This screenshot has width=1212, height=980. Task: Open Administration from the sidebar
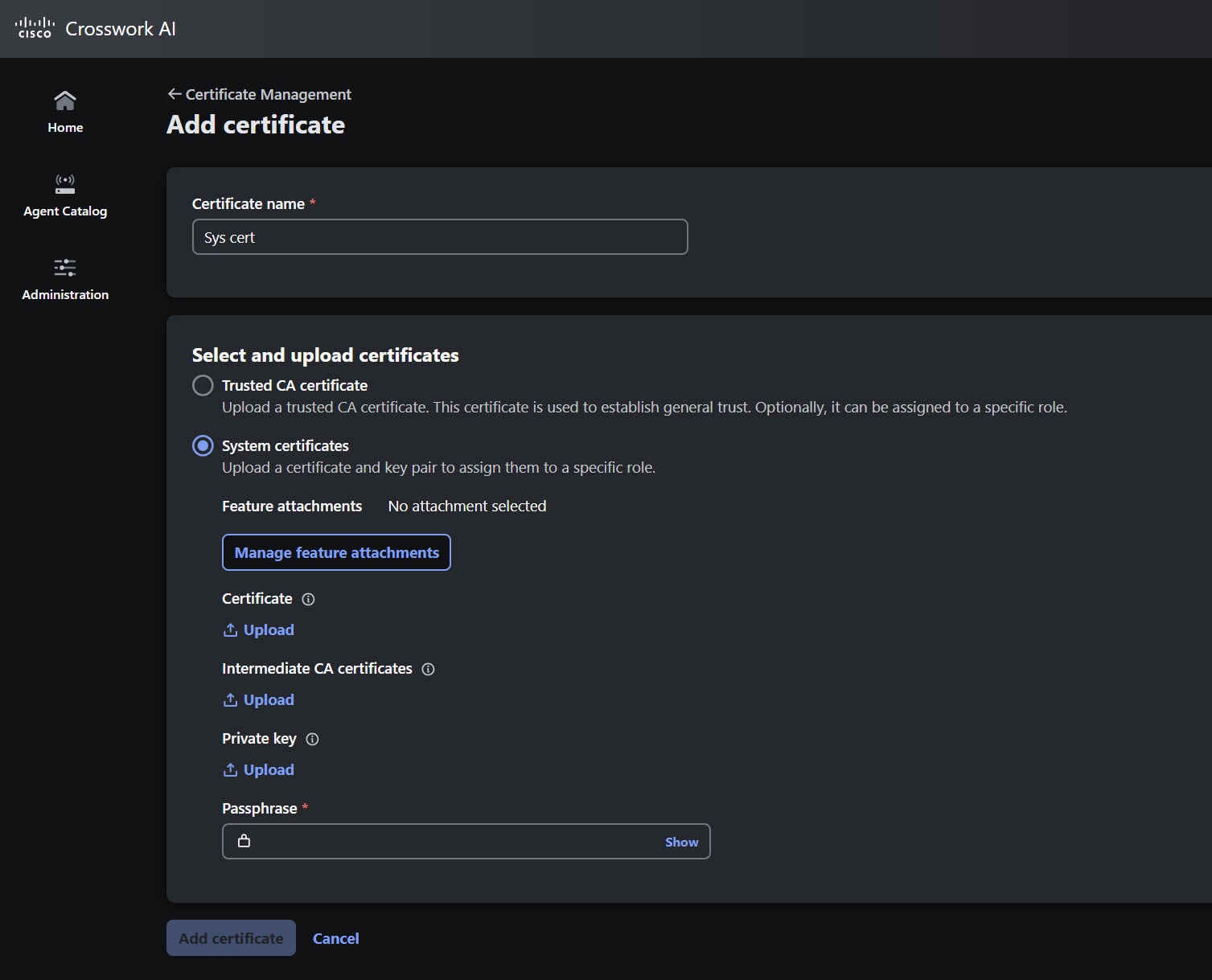click(65, 279)
